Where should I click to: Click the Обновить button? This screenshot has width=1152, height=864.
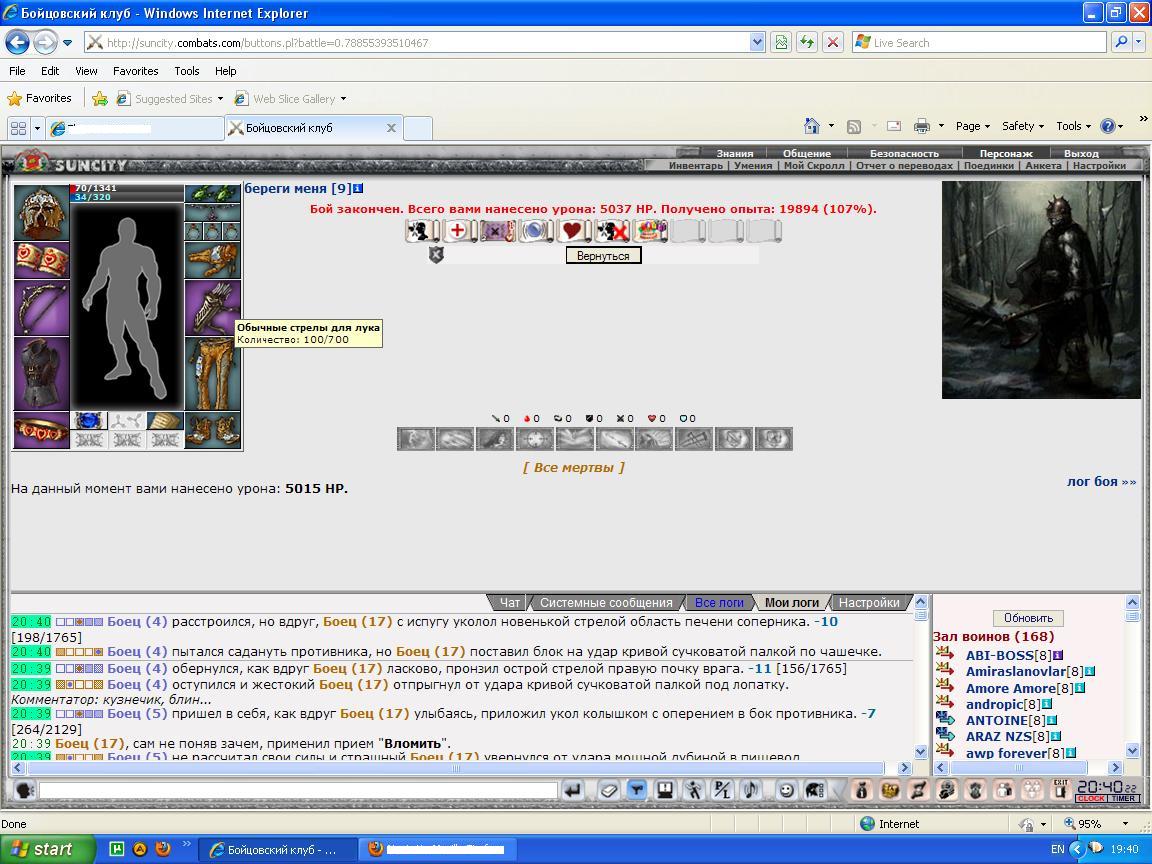click(x=1028, y=618)
